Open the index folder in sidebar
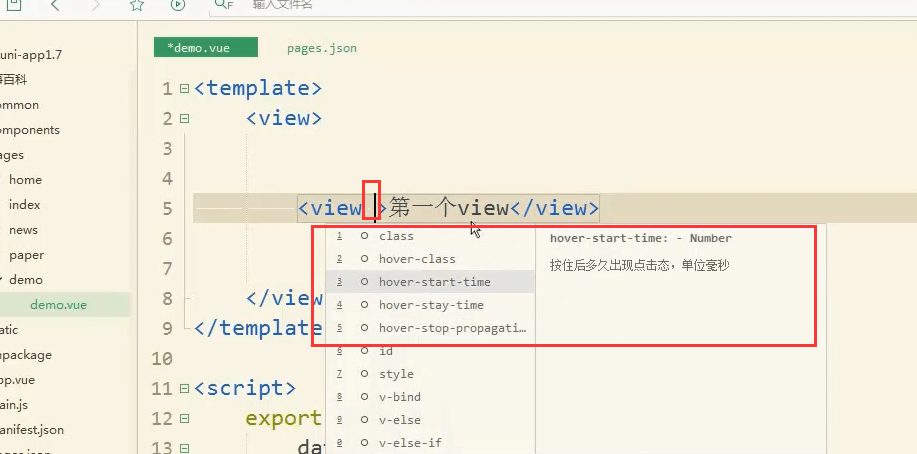The image size is (917, 454). pos(25,205)
